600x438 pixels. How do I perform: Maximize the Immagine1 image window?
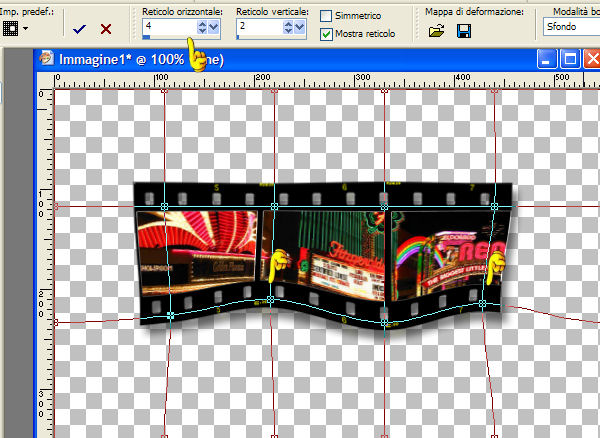(569, 59)
